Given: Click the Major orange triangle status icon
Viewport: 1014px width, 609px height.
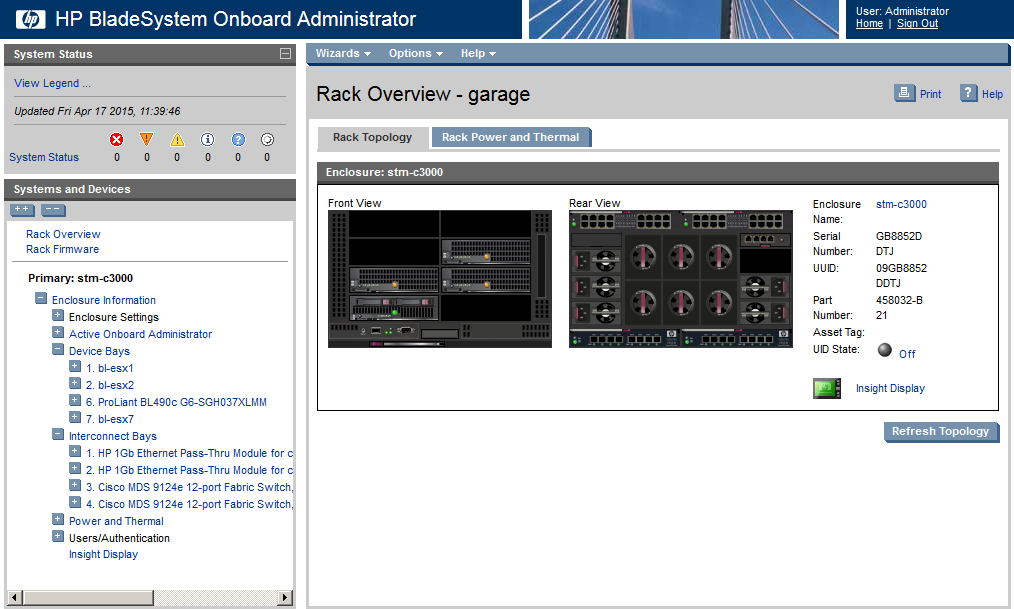Looking at the screenshot, I should (x=147, y=140).
